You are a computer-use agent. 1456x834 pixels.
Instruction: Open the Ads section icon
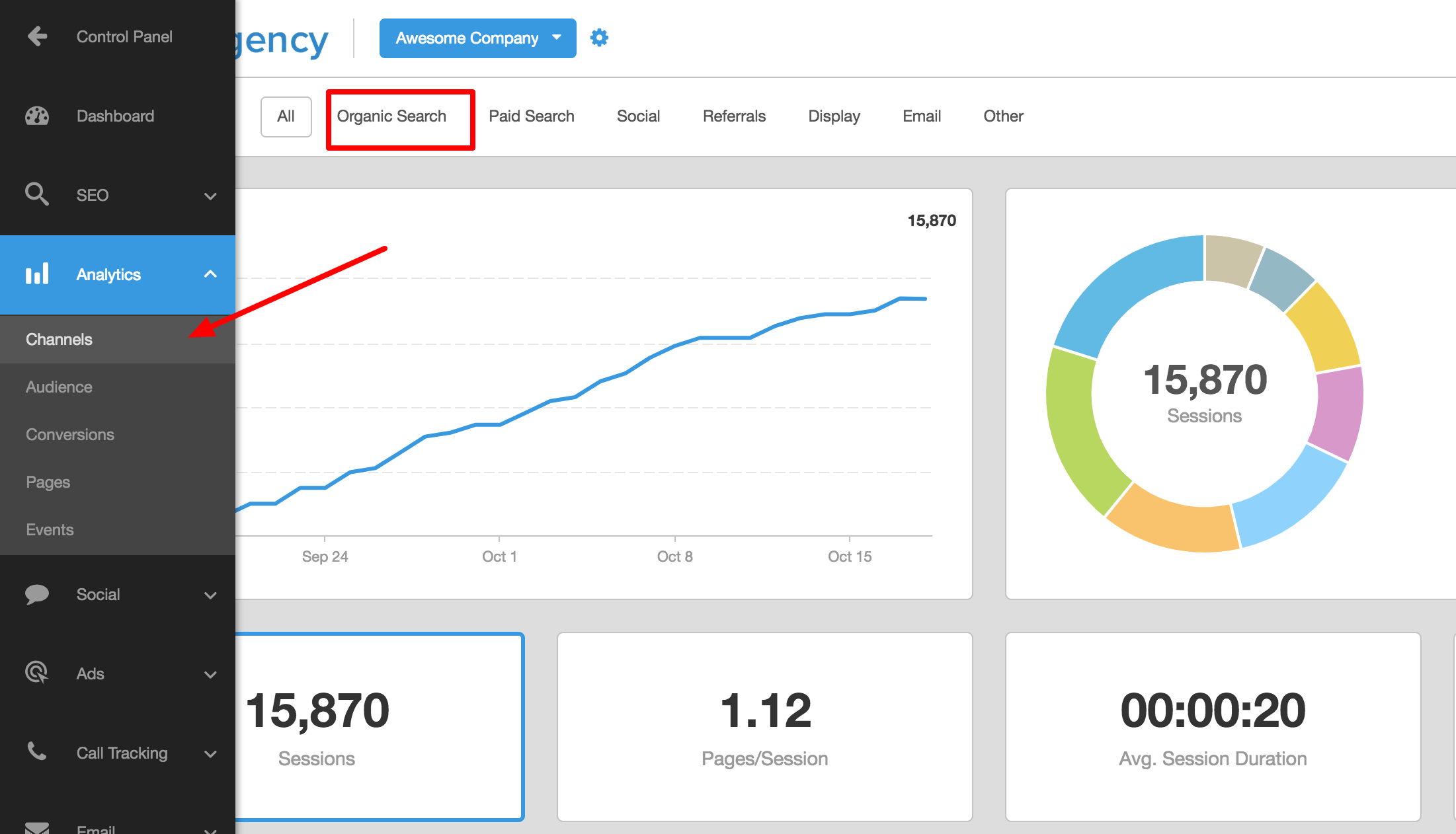click(x=37, y=673)
